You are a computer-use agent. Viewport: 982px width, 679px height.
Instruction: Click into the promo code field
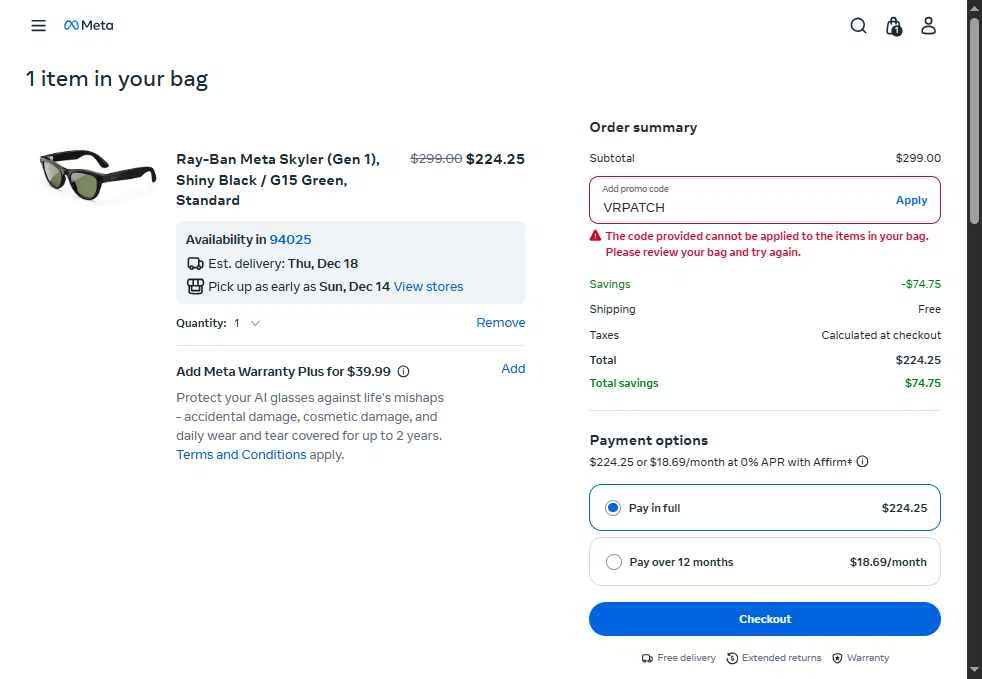pyautogui.click(x=740, y=207)
